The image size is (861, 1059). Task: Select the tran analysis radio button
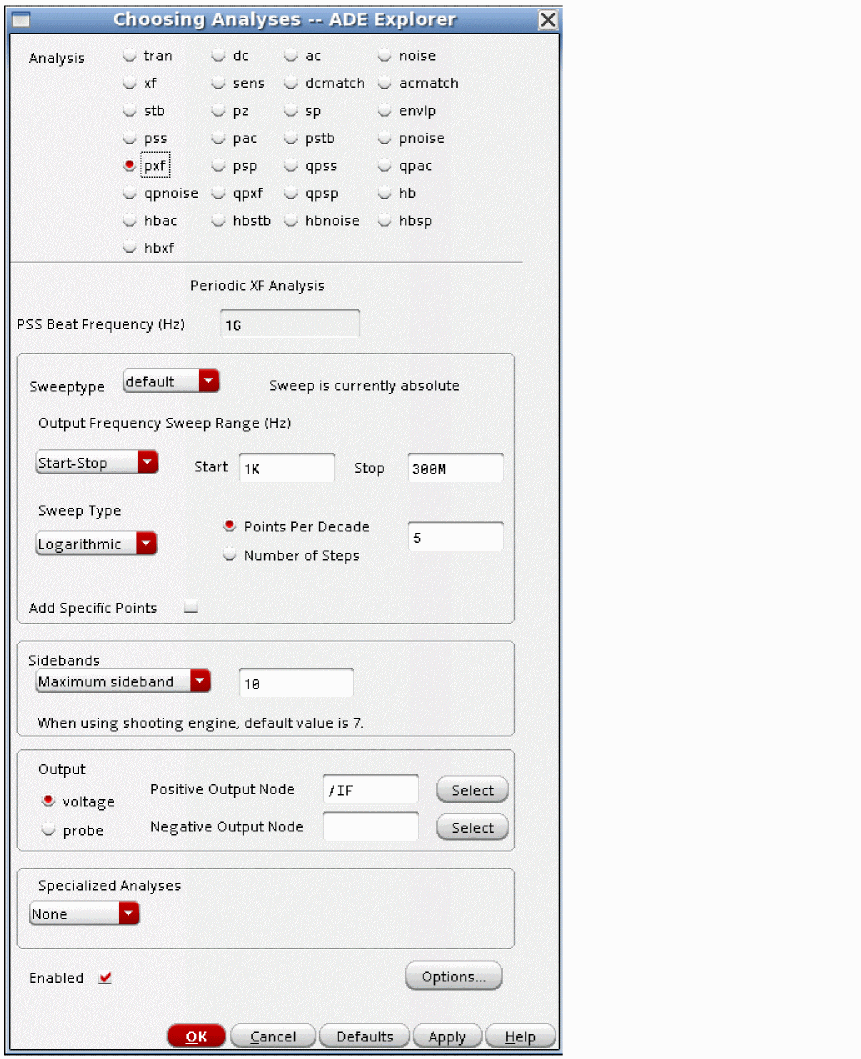click(130, 56)
